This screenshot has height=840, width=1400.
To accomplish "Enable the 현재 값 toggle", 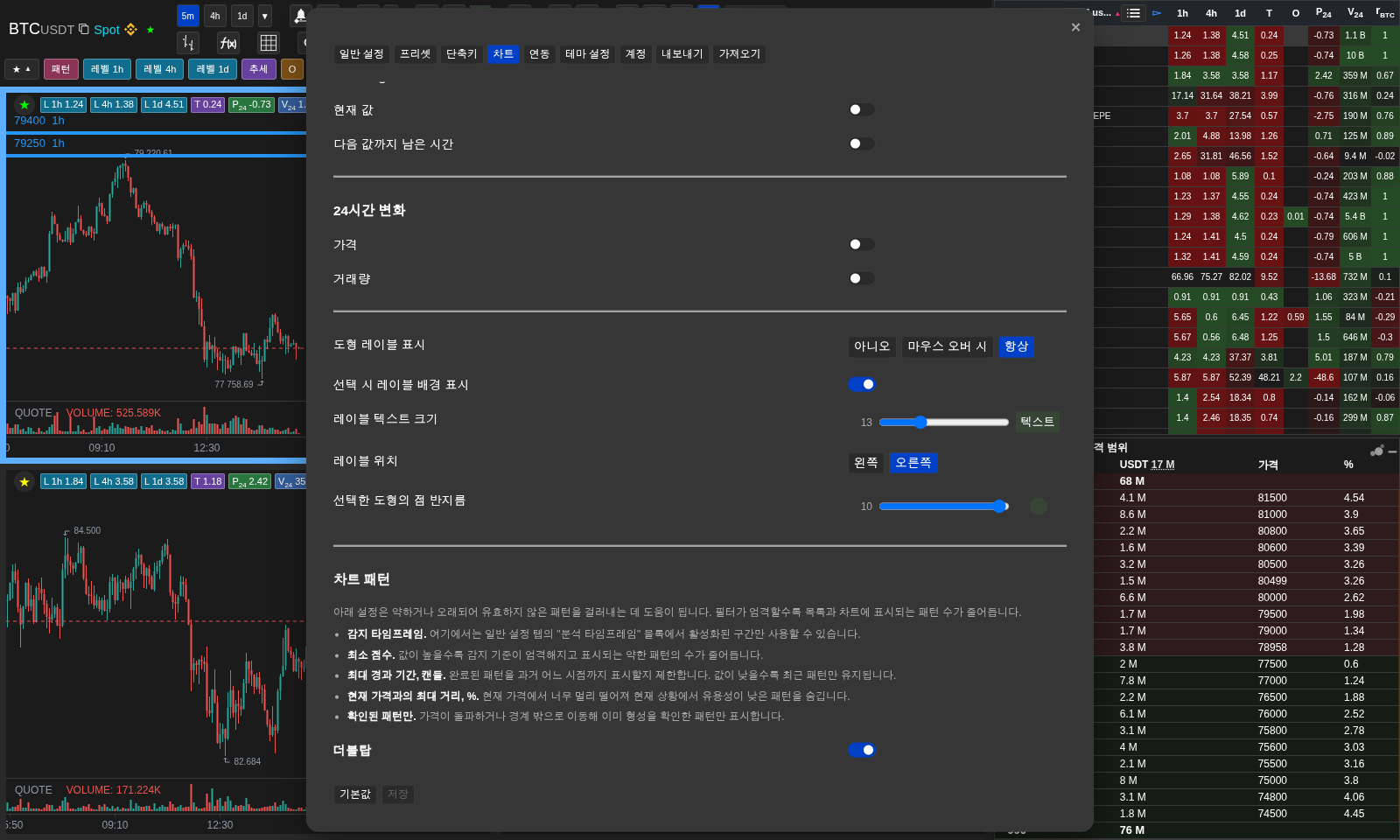I will point(861,109).
